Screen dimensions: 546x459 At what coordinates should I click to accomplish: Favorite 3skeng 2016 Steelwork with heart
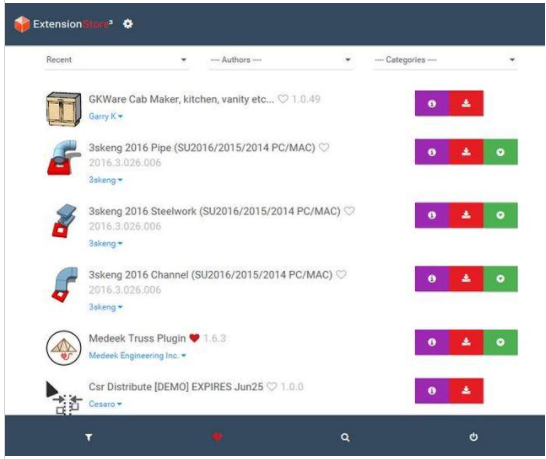[x=349, y=211]
